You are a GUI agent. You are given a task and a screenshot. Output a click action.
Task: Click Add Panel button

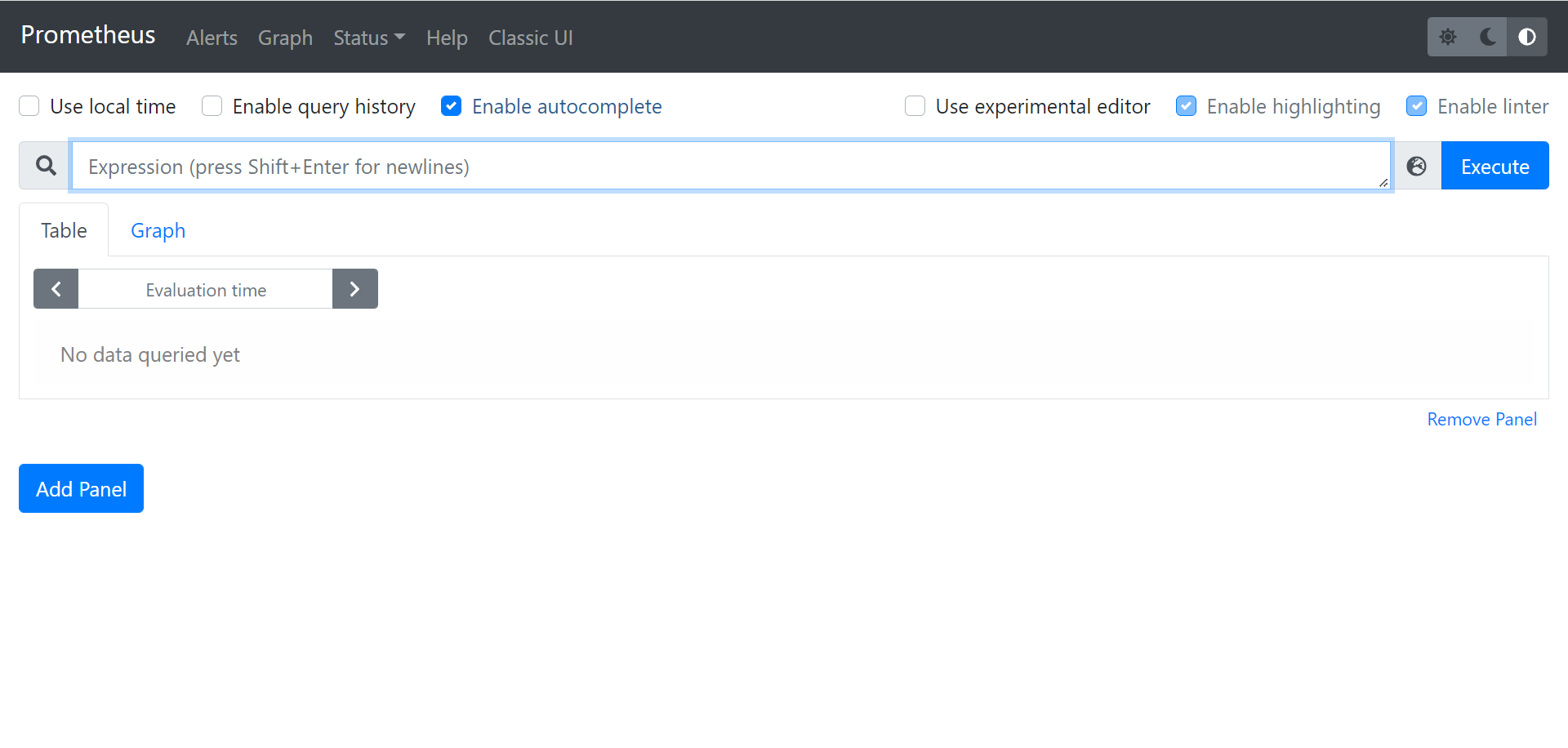(81, 488)
